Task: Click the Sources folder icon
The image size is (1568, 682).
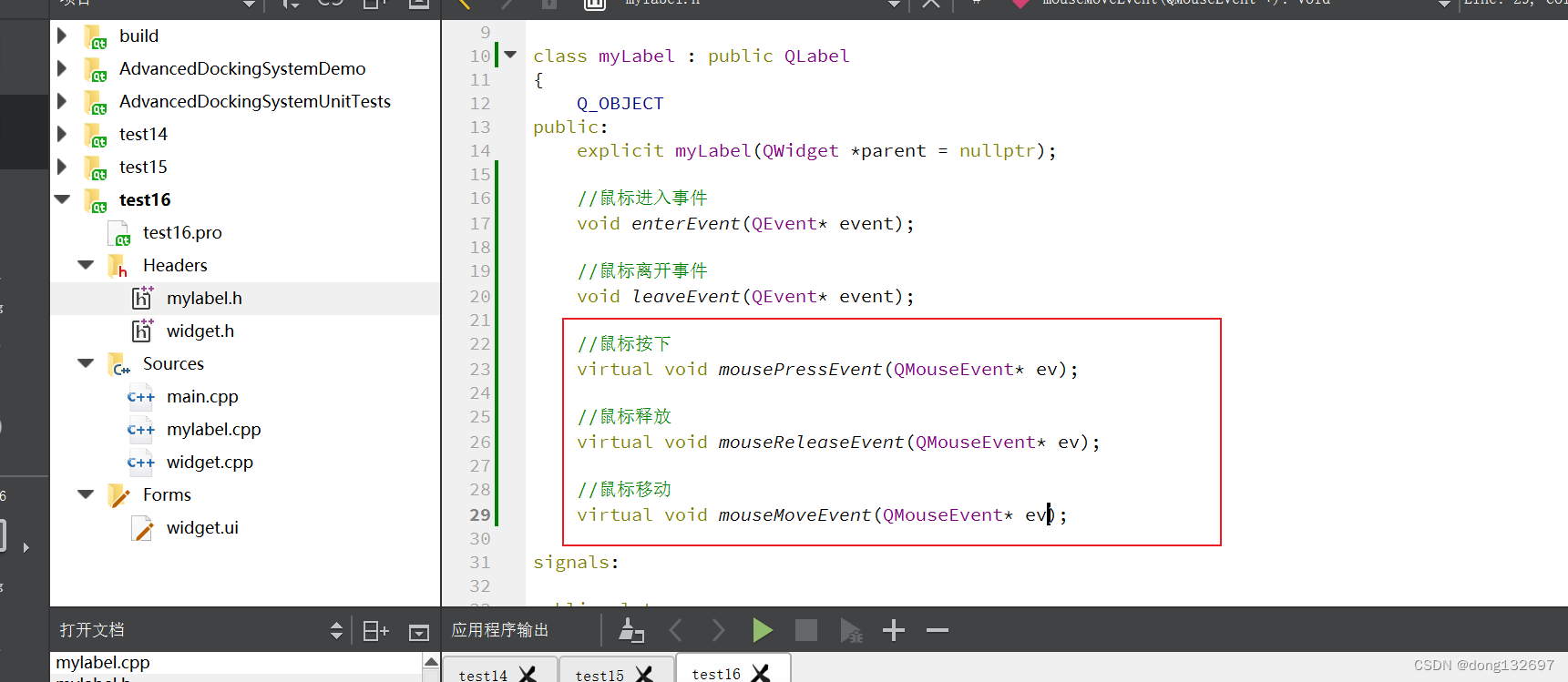Action: pyautogui.click(x=119, y=364)
